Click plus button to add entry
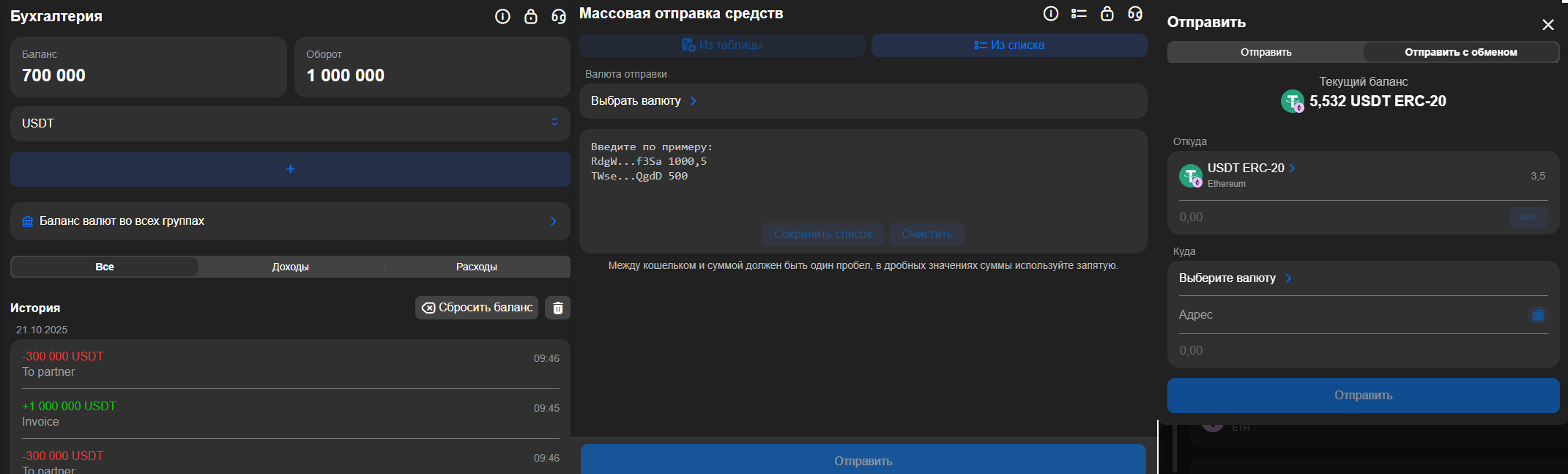The width and height of the screenshot is (1568, 474). coord(290,169)
